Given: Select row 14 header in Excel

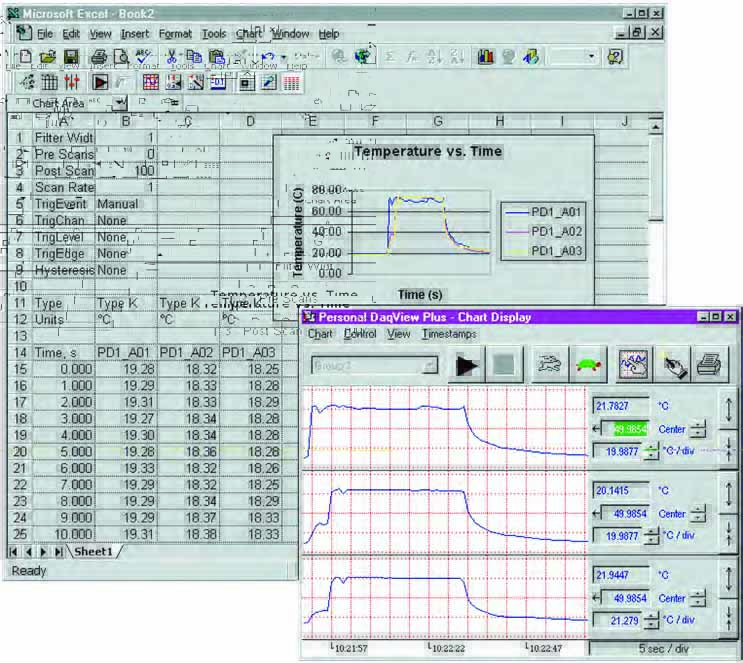Looking at the screenshot, I should pos(20,353).
